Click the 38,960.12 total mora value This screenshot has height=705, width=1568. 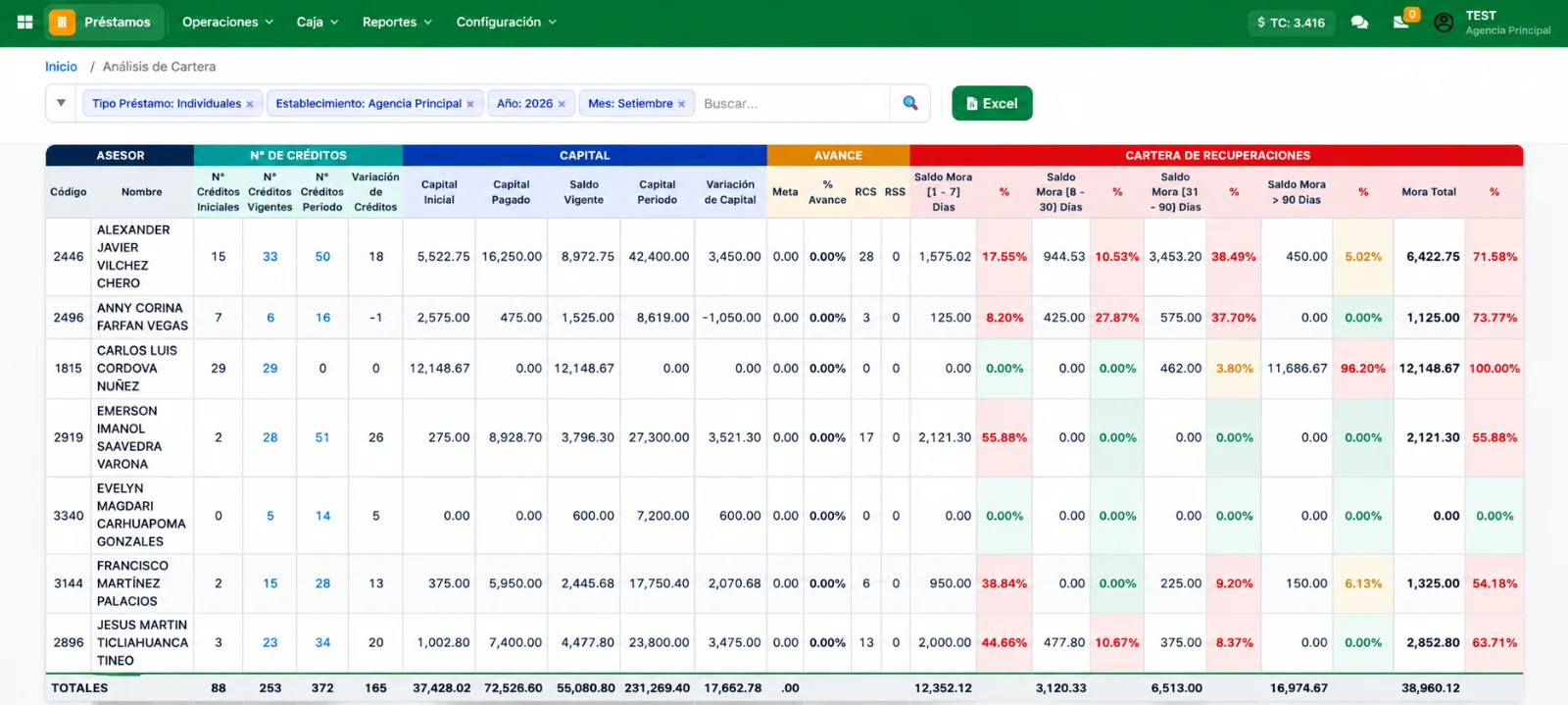pyautogui.click(x=1431, y=688)
